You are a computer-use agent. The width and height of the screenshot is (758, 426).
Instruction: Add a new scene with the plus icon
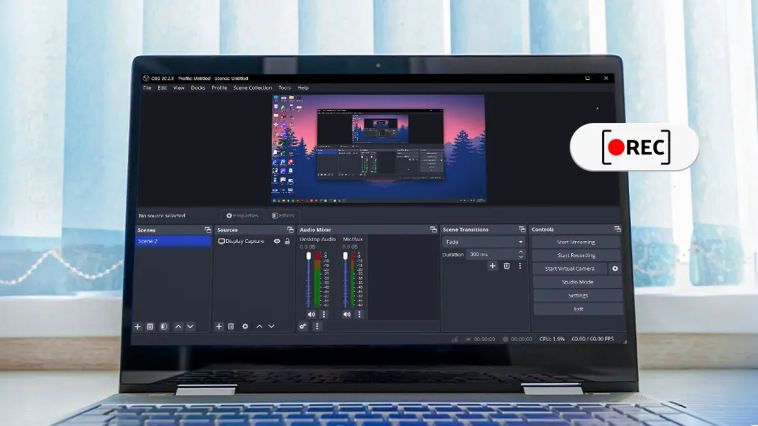pyautogui.click(x=138, y=327)
